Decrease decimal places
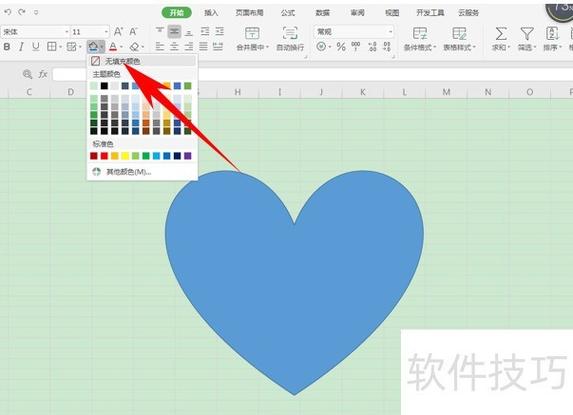Viewport: 573px width, 415px height. click(387, 46)
